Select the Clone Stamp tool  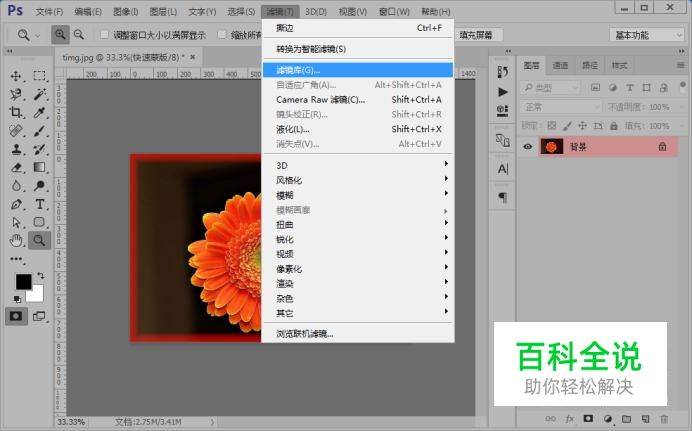(x=16, y=149)
